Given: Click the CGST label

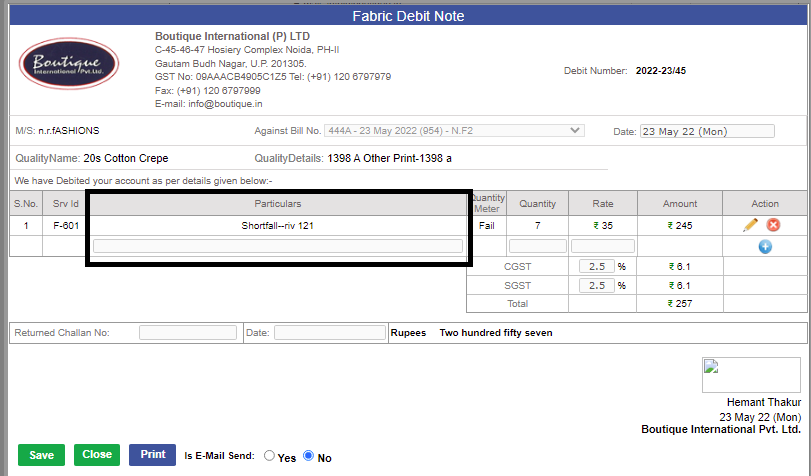Looking at the screenshot, I should pyautogui.click(x=517, y=266).
